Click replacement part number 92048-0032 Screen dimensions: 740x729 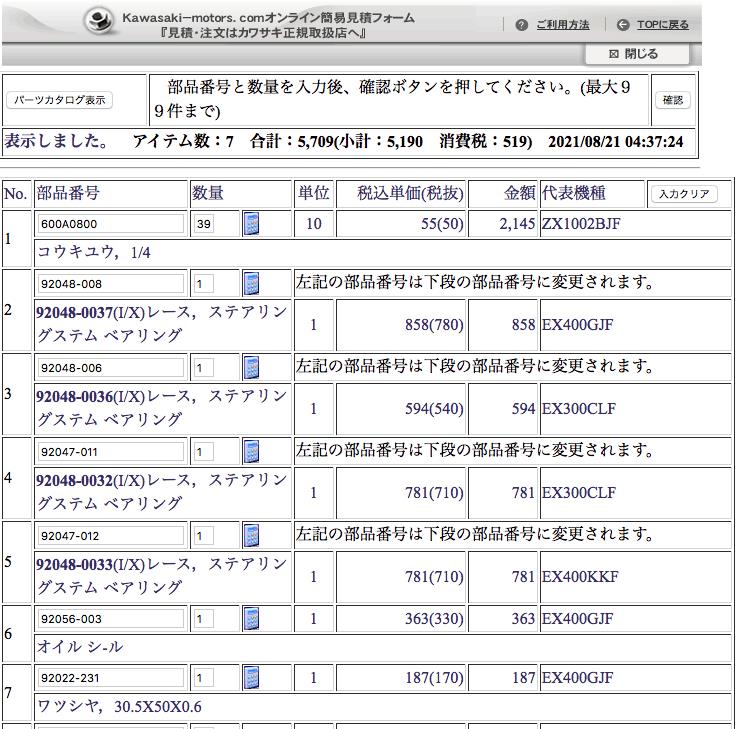(x=75, y=480)
